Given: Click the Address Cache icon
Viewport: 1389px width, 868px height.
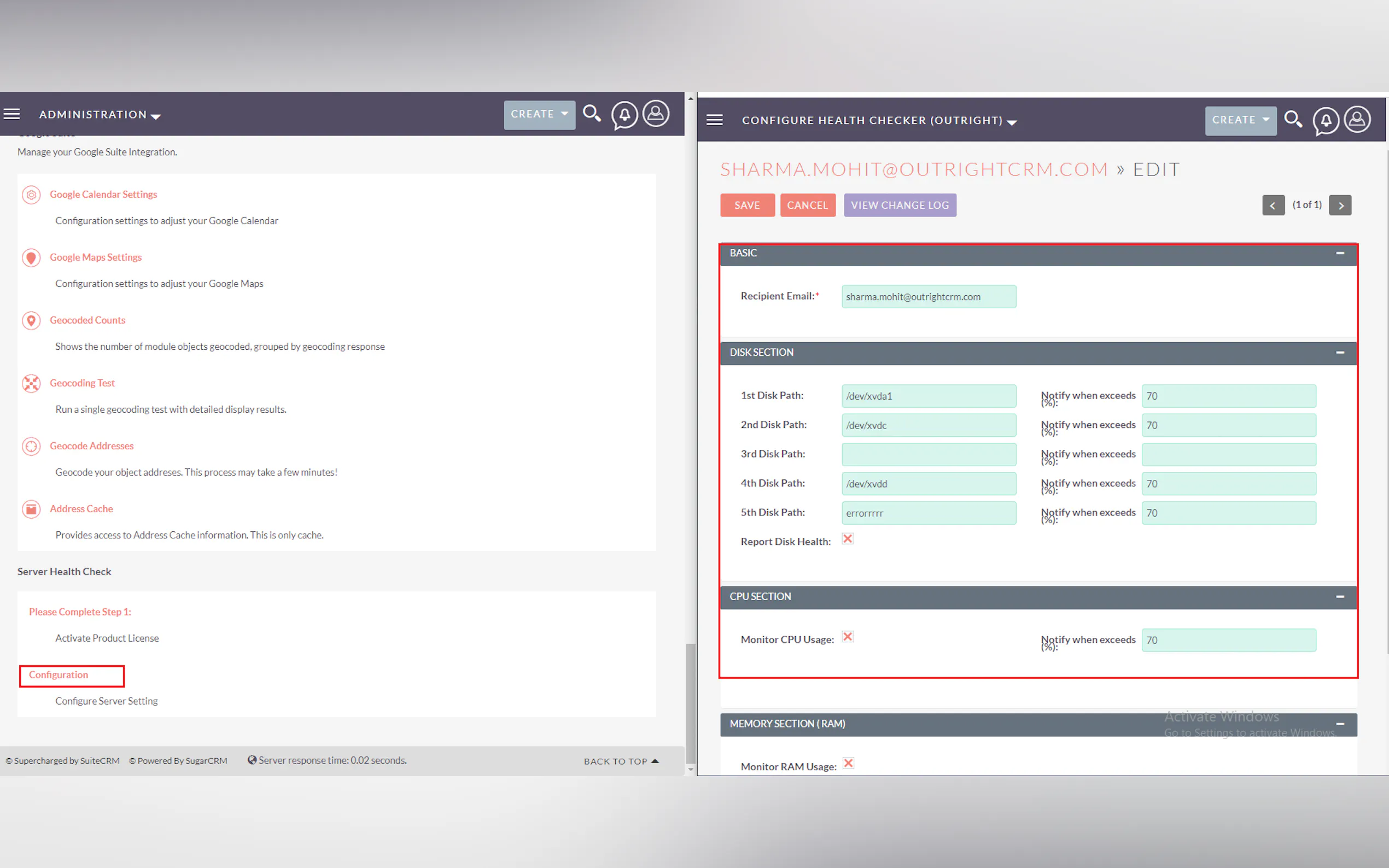Looking at the screenshot, I should point(31,509).
